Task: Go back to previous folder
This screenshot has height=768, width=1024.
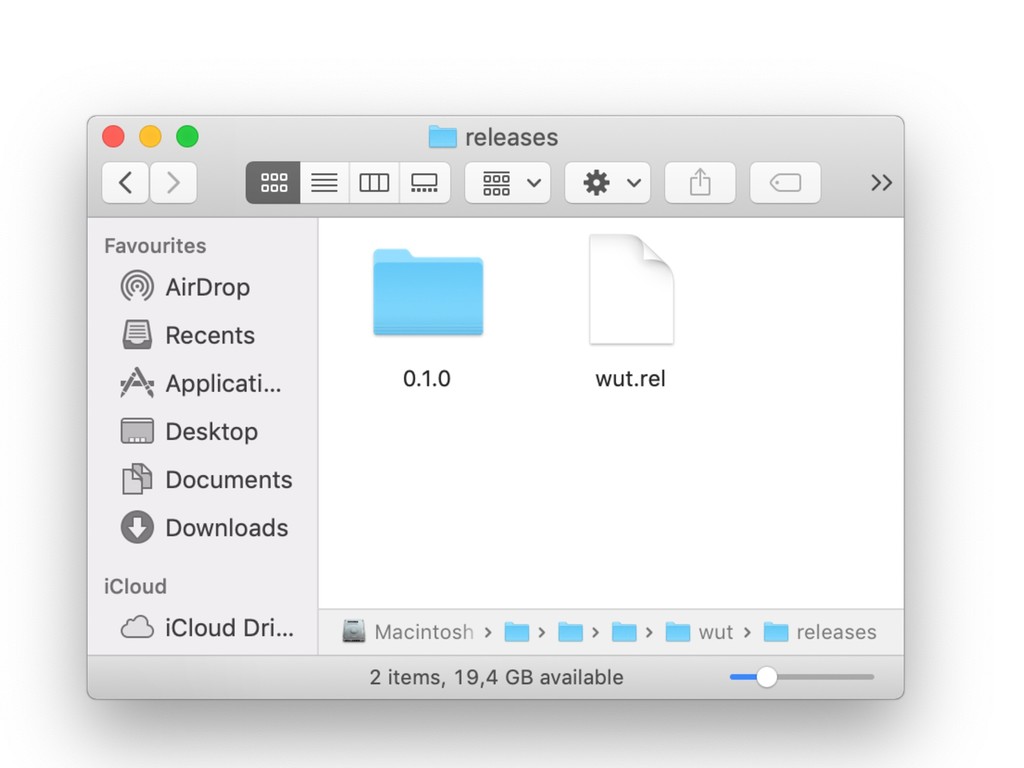Action: pyautogui.click(x=125, y=183)
